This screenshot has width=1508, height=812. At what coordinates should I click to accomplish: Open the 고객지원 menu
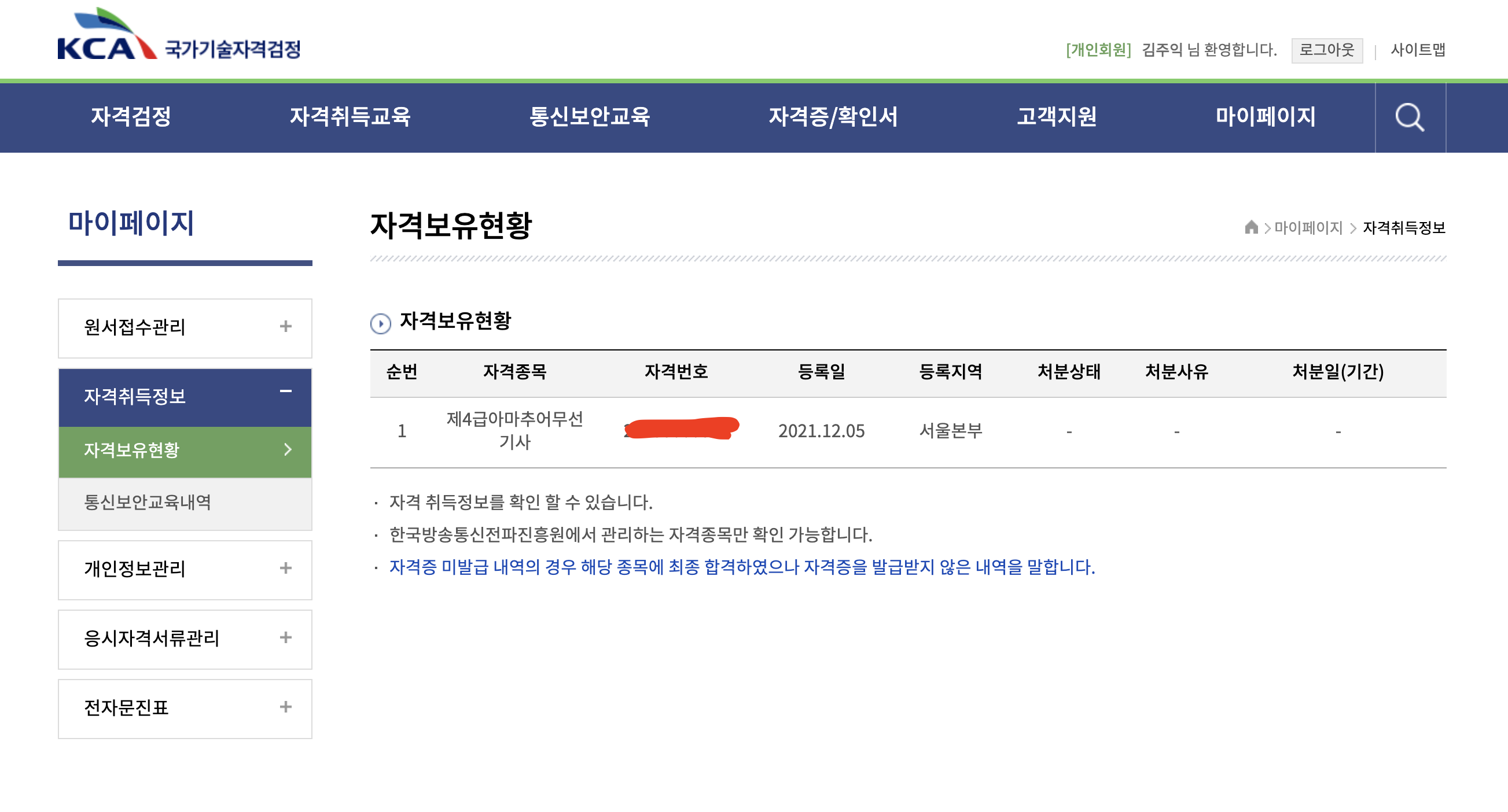(x=1056, y=116)
